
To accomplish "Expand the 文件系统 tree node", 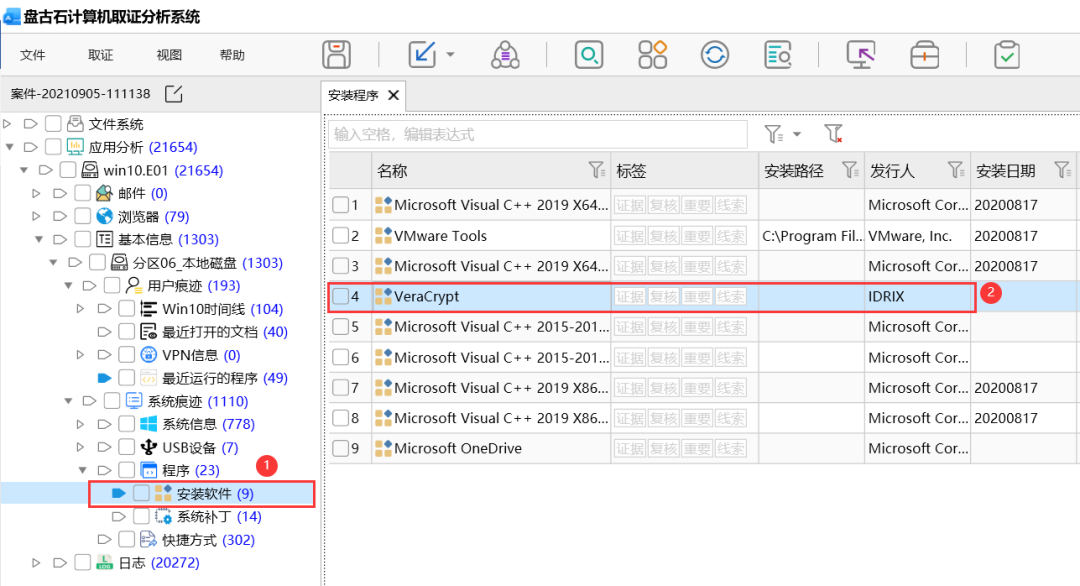I will (8, 124).
